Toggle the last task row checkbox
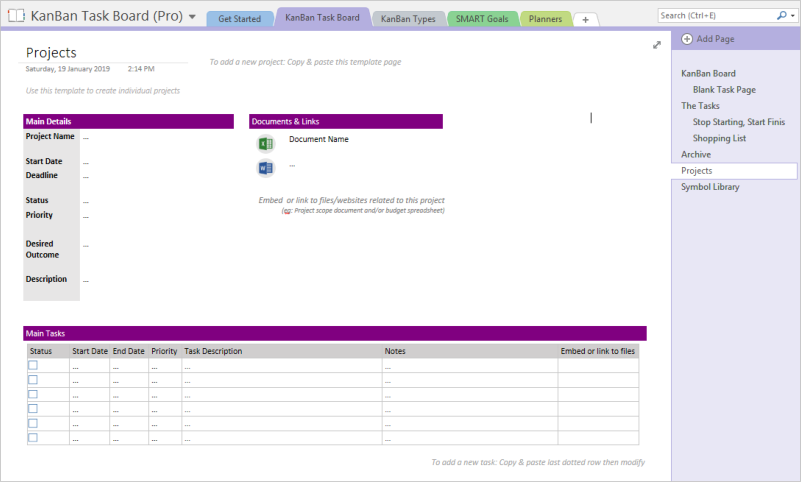 [33, 437]
